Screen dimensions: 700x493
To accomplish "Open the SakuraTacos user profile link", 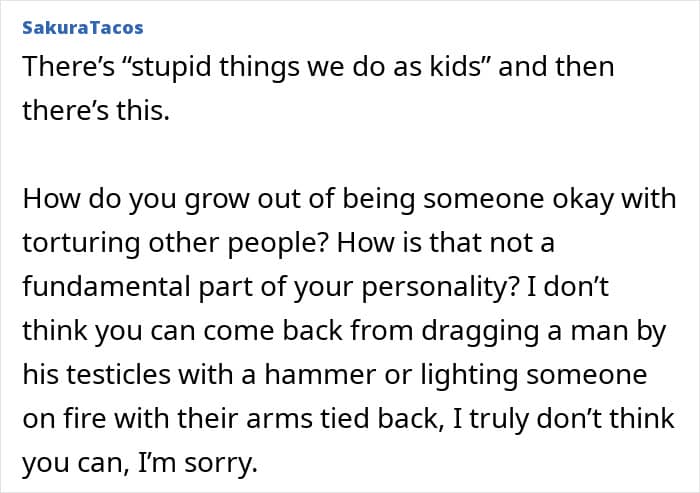I will pyautogui.click(x=83, y=28).
